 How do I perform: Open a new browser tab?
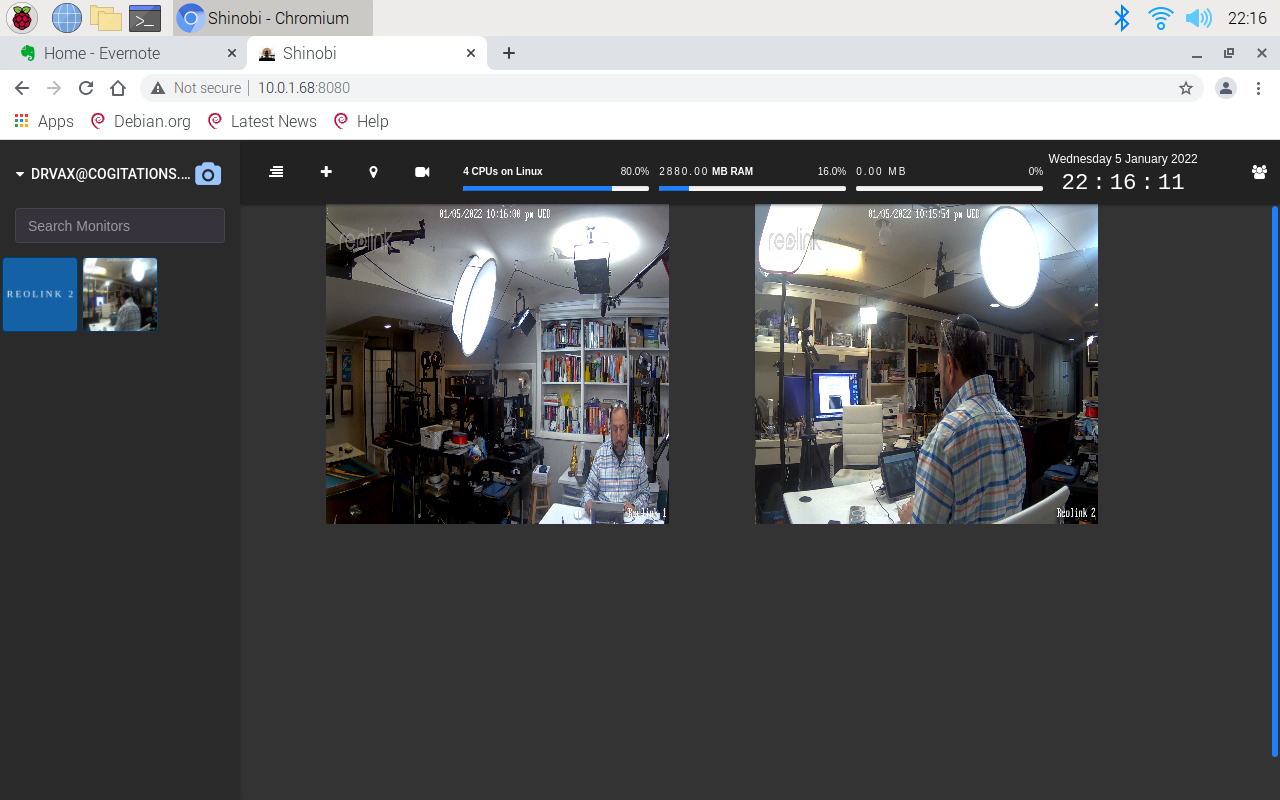[509, 53]
